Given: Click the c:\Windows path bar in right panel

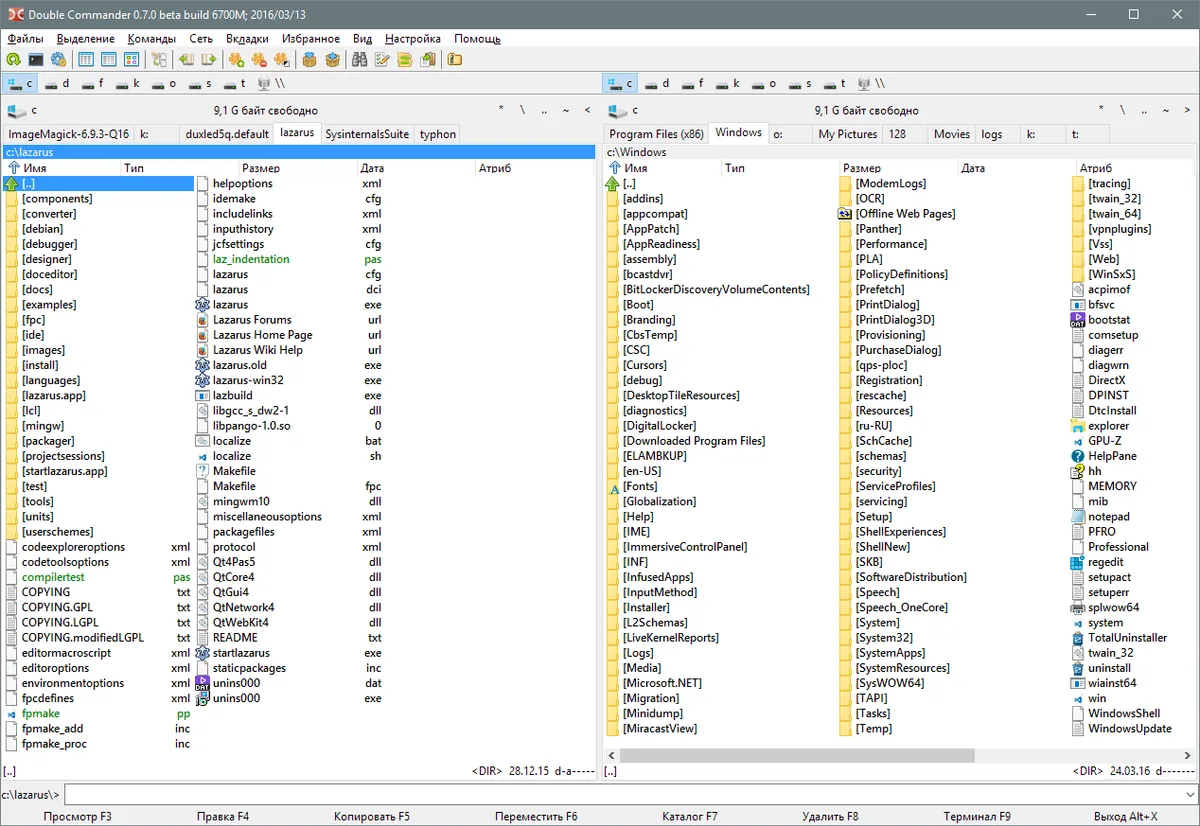Looking at the screenshot, I should click(x=900, y=152).
